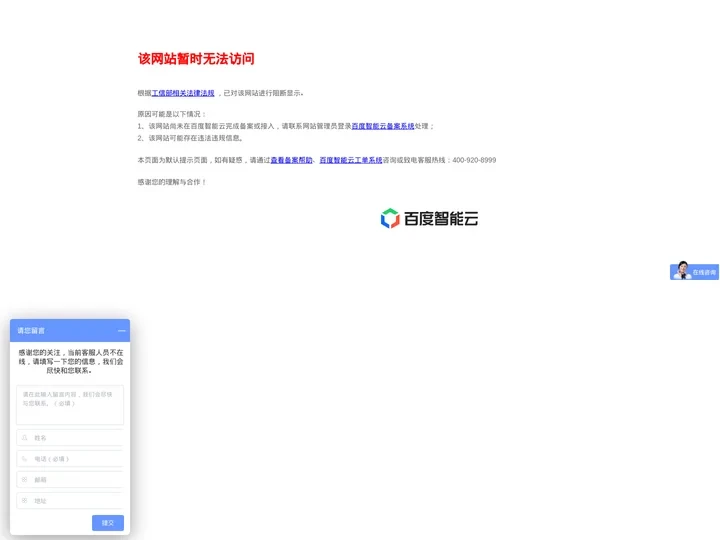Open the 在线咨询 floating chat button

[694, 271]
